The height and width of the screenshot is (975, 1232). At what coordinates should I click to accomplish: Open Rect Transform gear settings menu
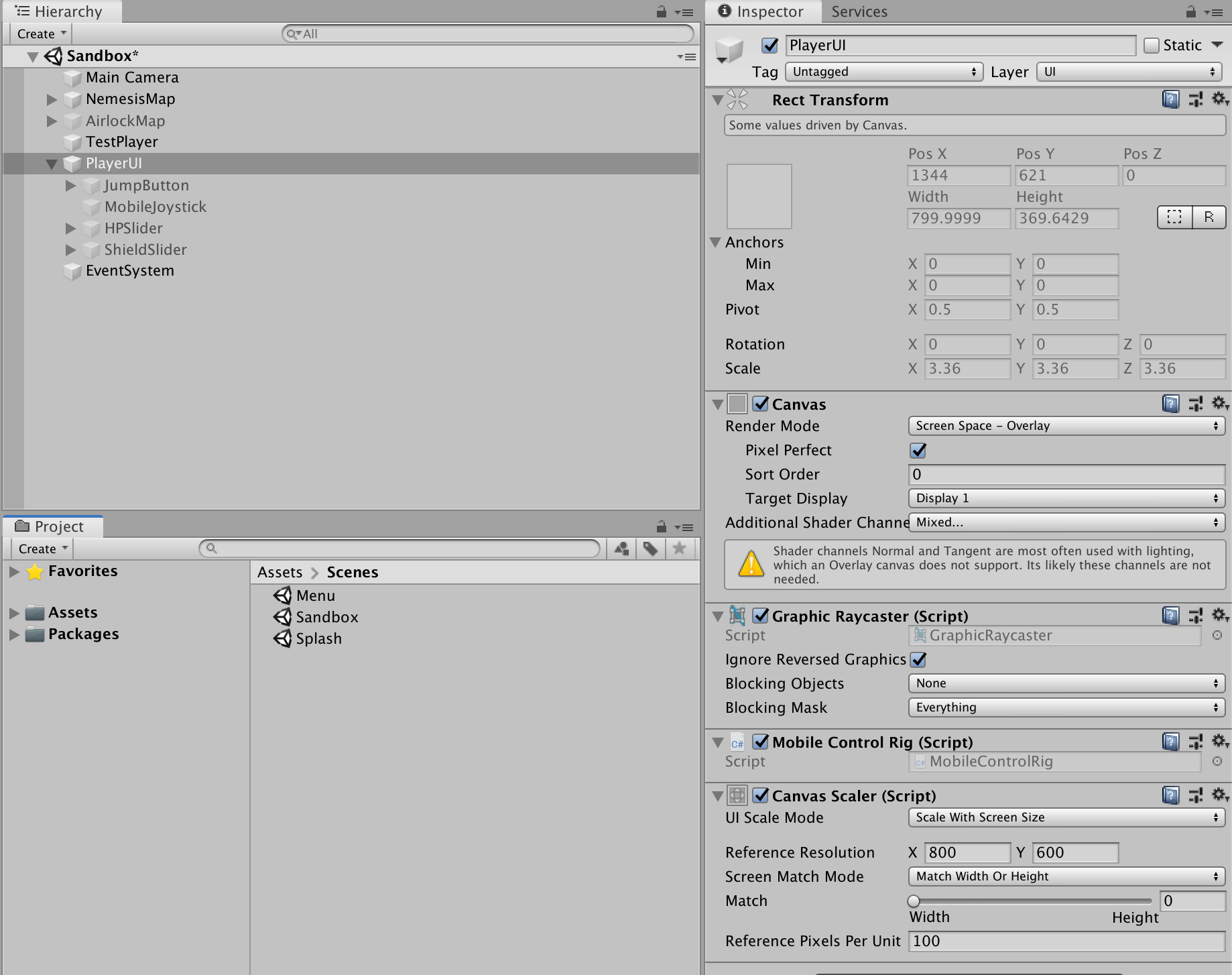point(1221,100)
